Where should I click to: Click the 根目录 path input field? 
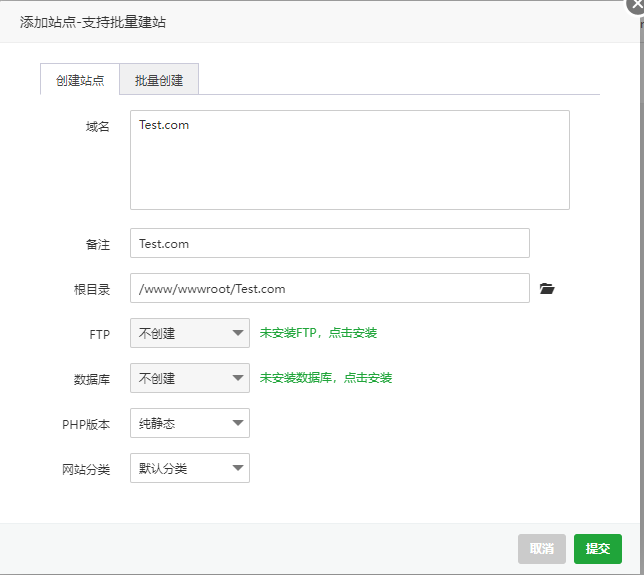point(329,288)
